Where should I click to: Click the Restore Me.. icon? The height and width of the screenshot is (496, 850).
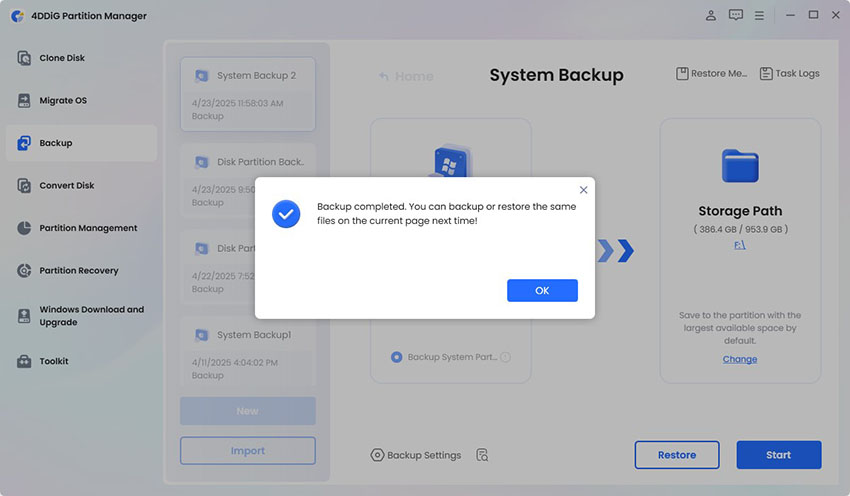pyautogui.click(x=682, y=73)
